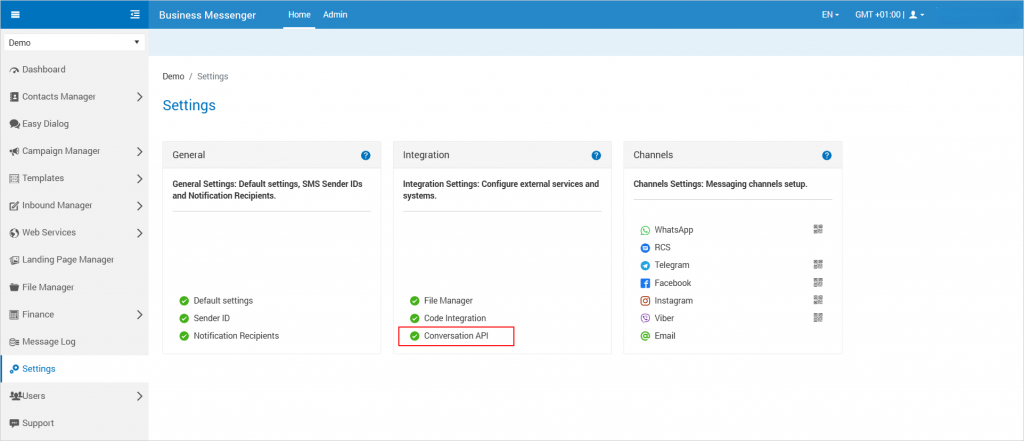Viewport: 1024px width, 441px height.
Task: Open the EN language dropdown
Action: tap(830, 15)
